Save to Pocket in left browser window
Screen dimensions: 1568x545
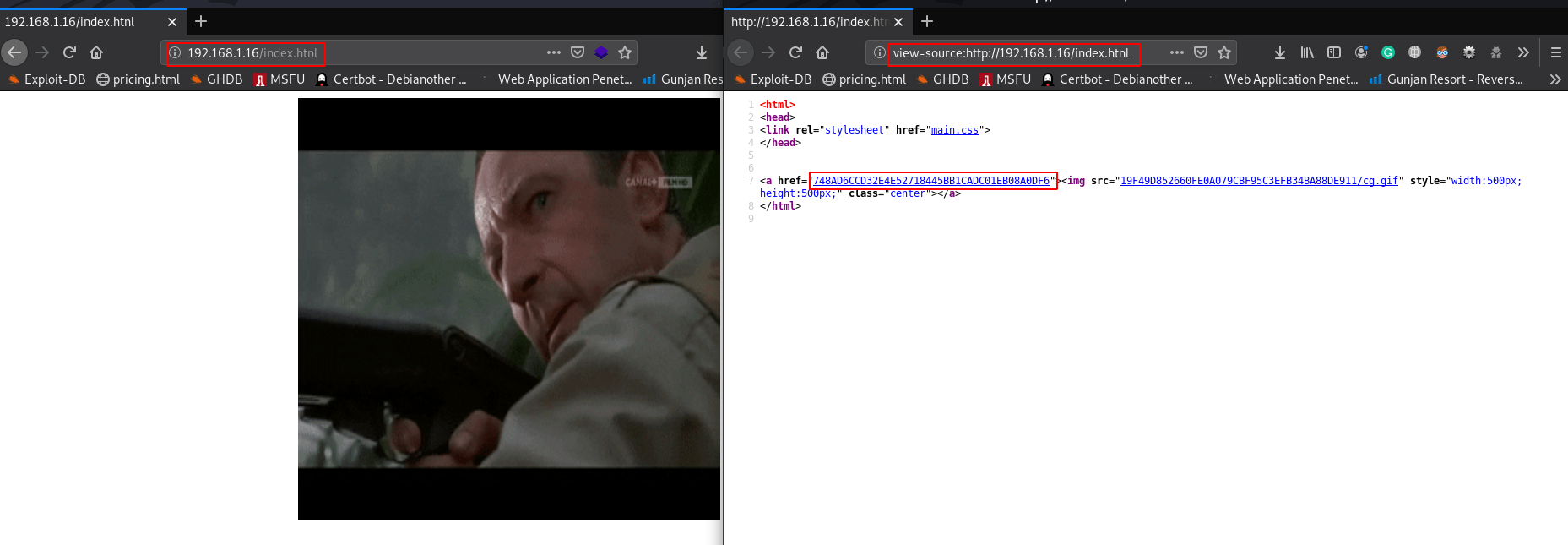[x=578, y=52]
